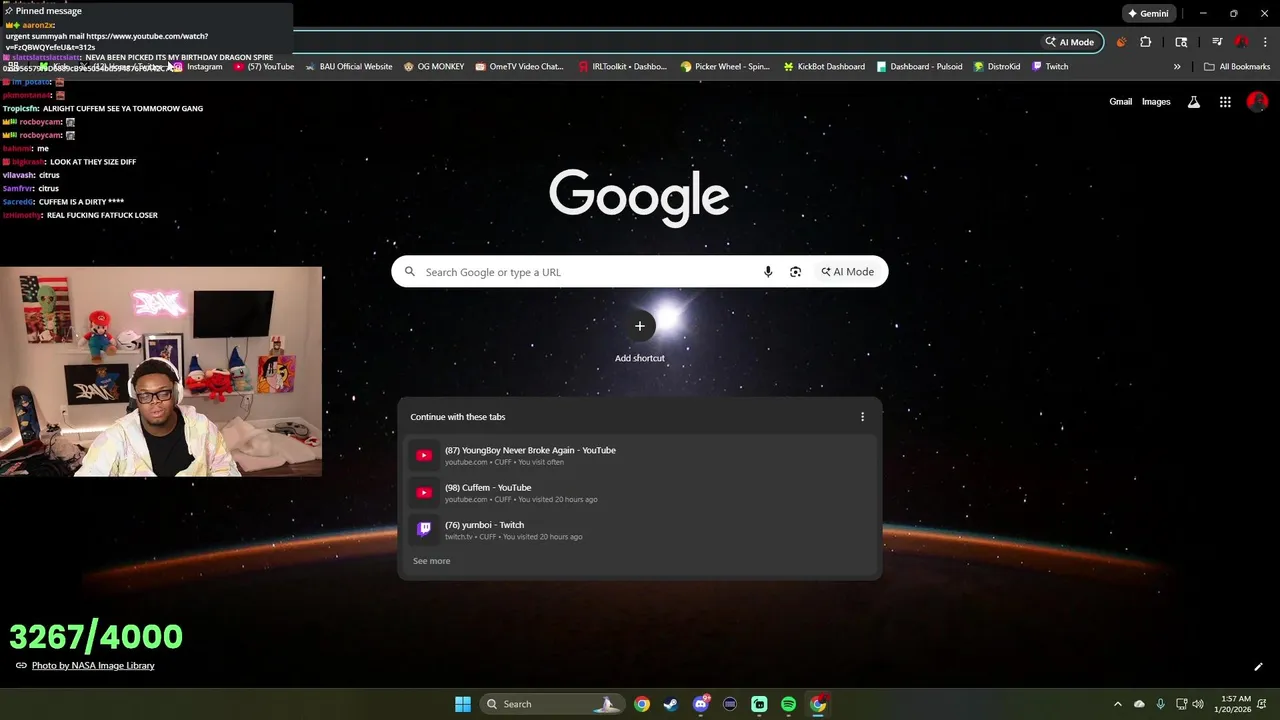The width and height of the screenshot is (1280, 720).
Task: Open the Search Labs flask icon
Action: [x=1193, y=102]
